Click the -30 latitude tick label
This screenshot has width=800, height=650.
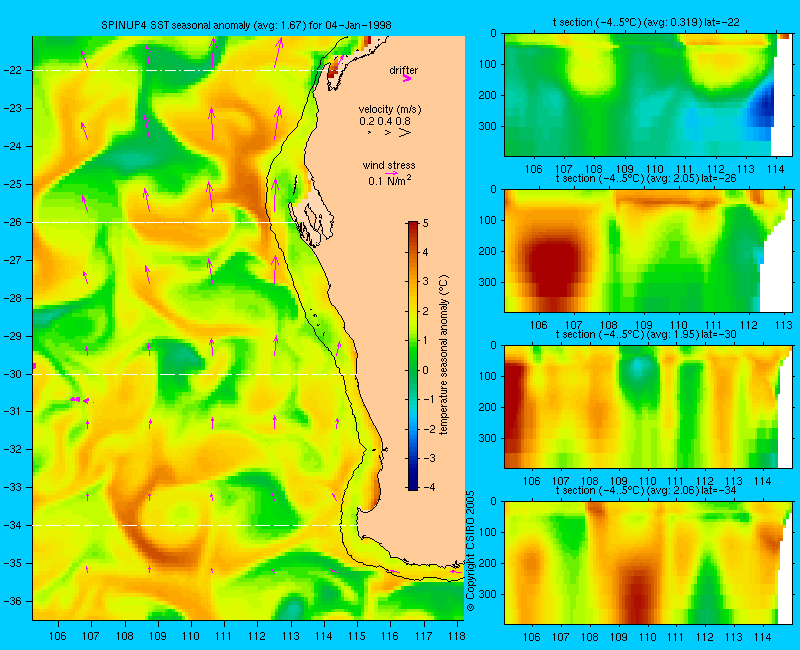[x=16, y=374]
